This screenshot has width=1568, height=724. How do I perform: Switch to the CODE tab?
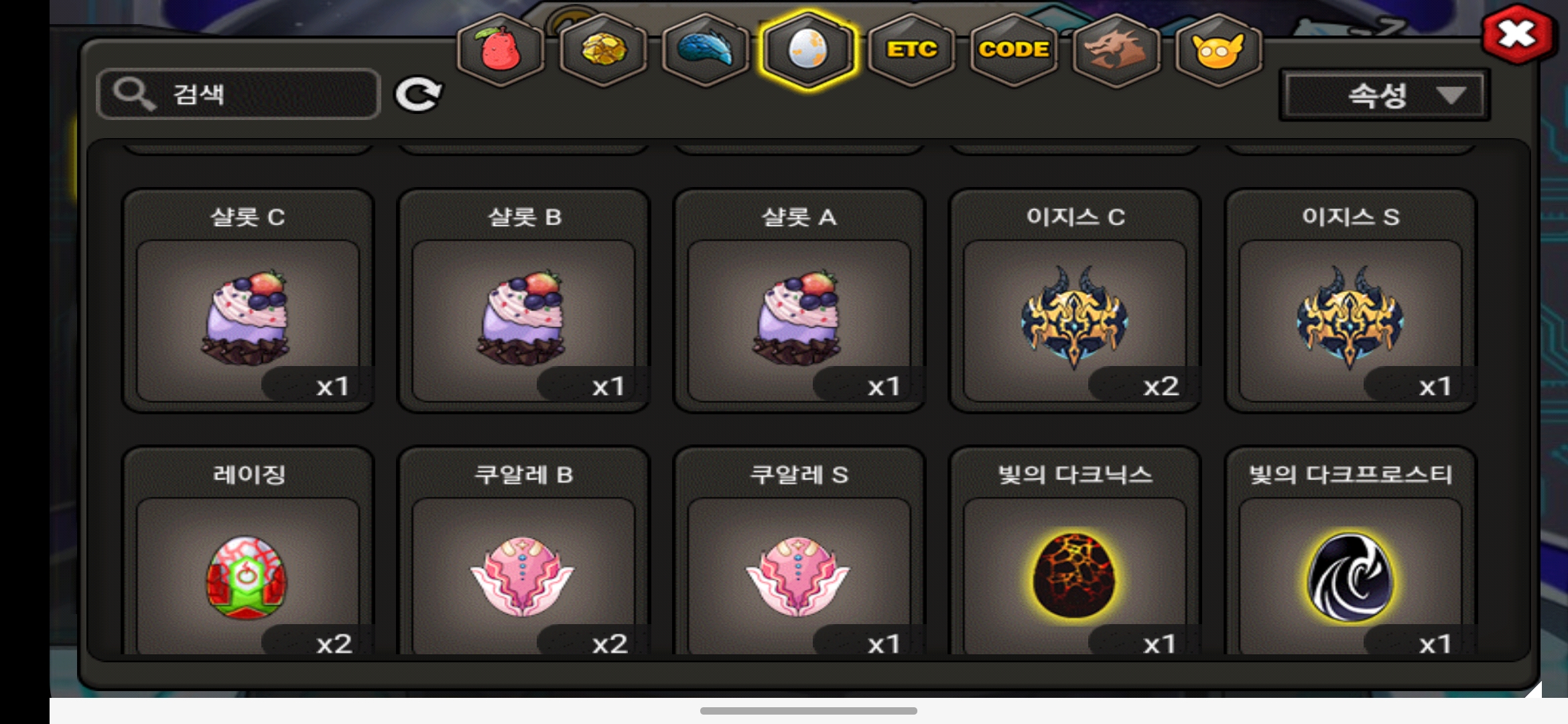click(x=1014, y=50)
